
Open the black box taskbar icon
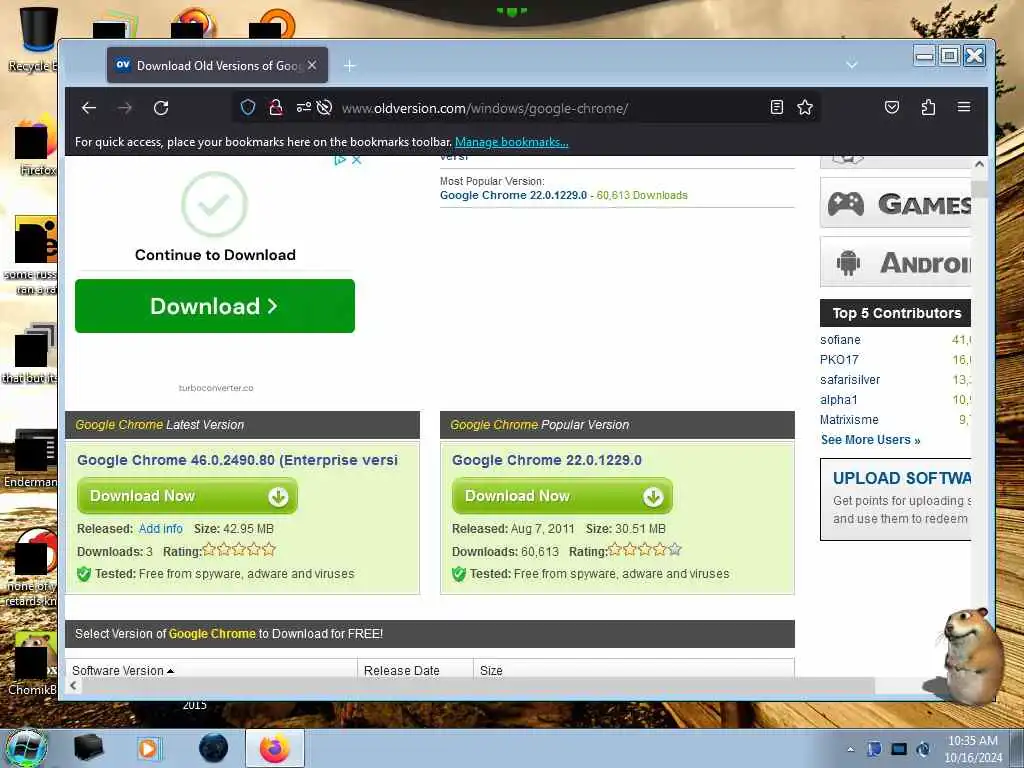[x=88, y=748]
